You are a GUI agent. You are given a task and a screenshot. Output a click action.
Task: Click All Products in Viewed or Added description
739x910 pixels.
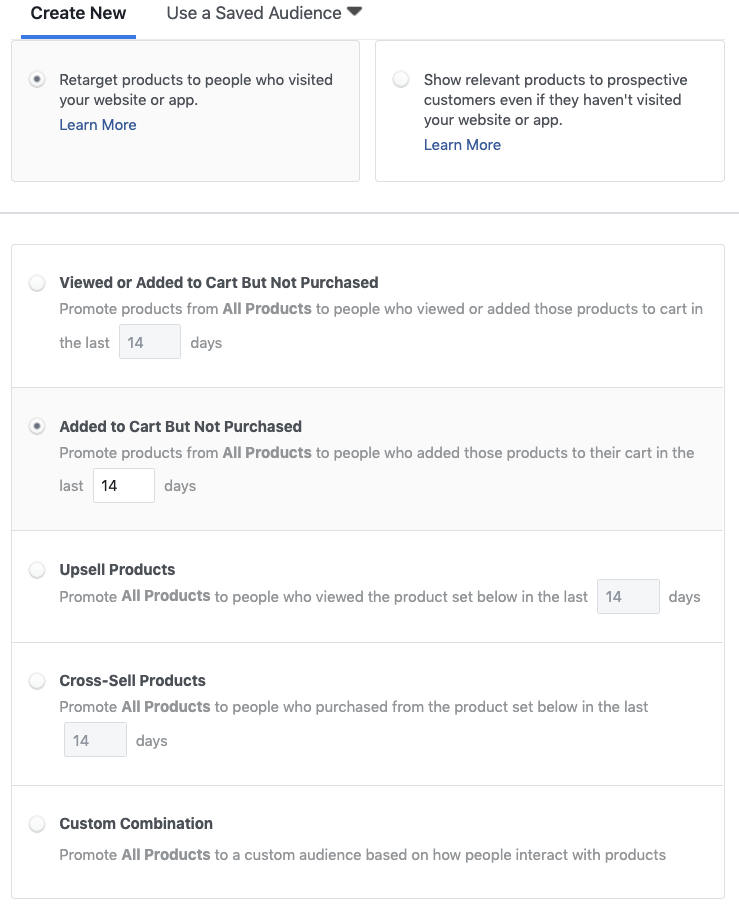tap(267, 309)
